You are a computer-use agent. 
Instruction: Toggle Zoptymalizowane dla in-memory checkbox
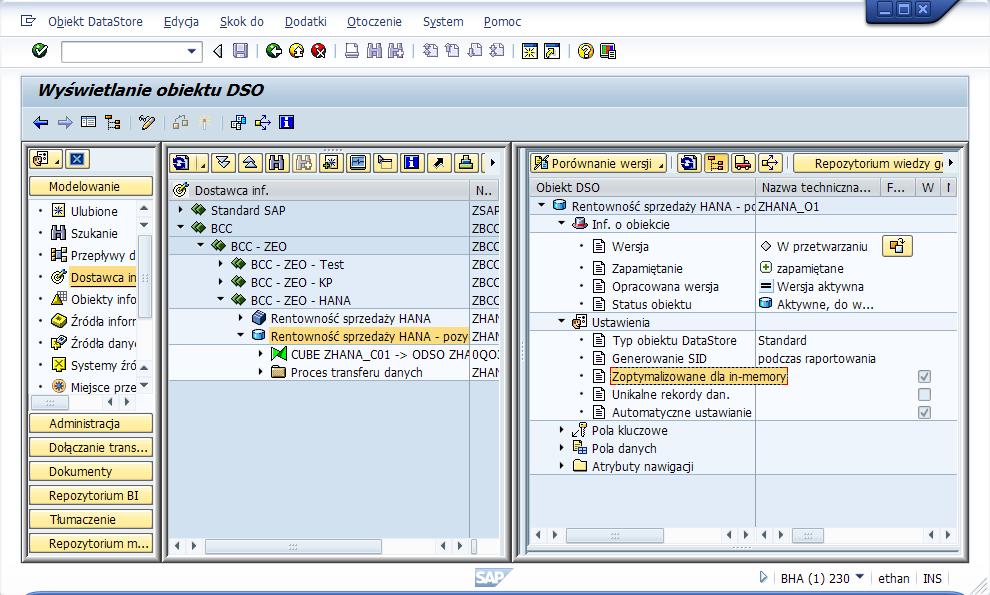click(x=924, y=376)
